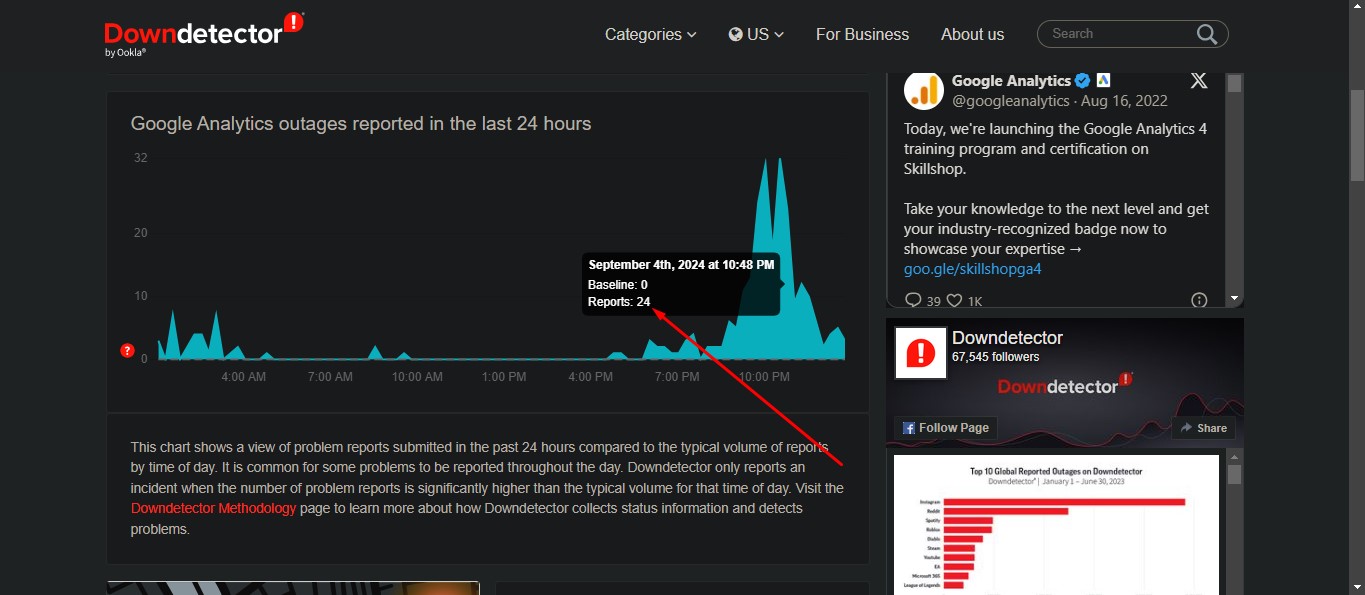This screenshot has height=595, width=1365.
Task: Click the chart title about Google Analytics outages
Action: click(x=361, y=124)
